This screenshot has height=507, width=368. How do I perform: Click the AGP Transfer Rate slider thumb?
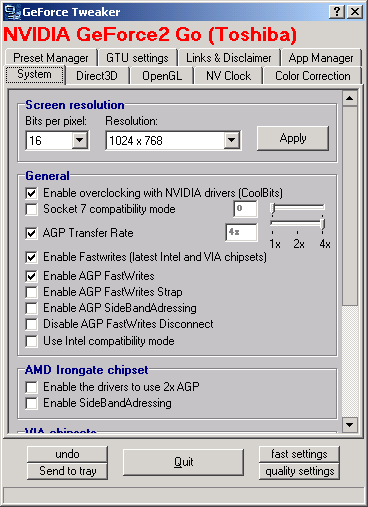point(322,224)
